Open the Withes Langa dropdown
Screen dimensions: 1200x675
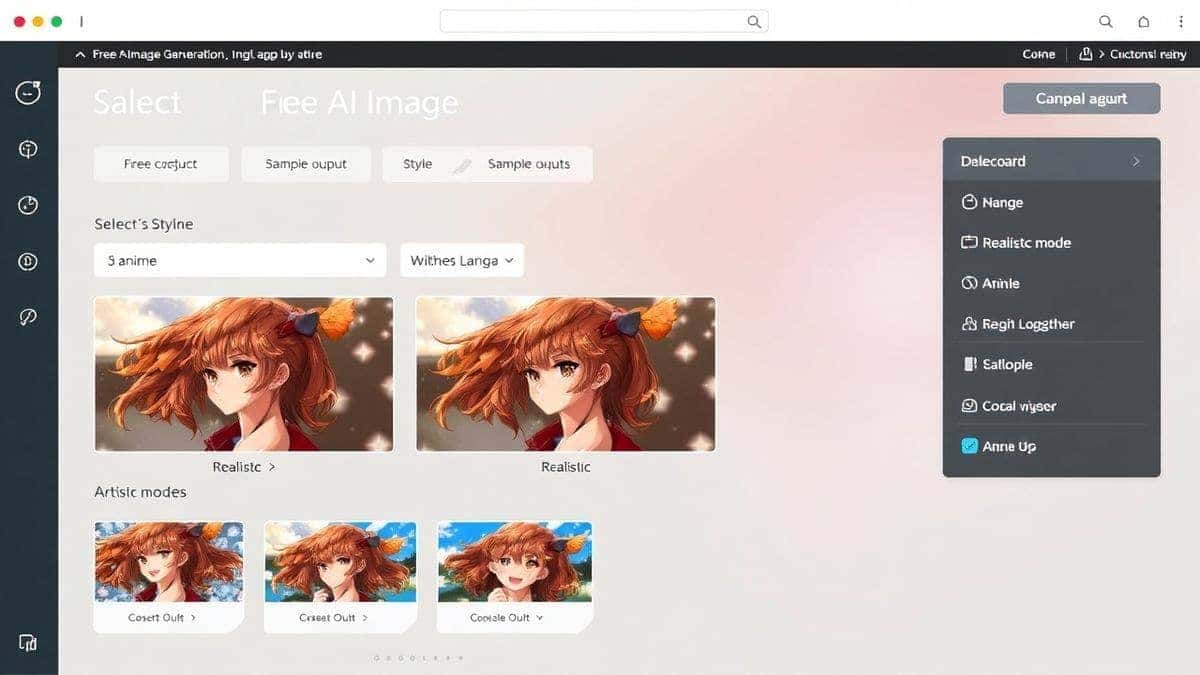[x=462, y=260]
